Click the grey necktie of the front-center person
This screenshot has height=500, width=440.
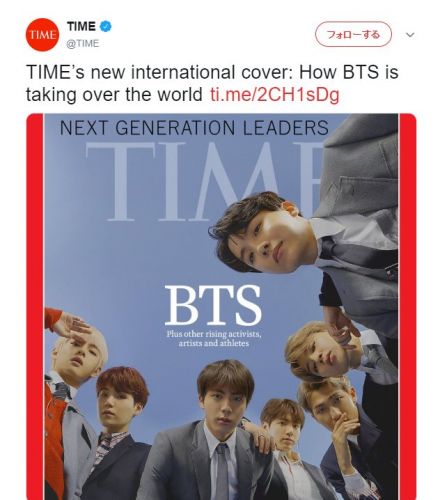pyautogui.click(x=222, y=472)
